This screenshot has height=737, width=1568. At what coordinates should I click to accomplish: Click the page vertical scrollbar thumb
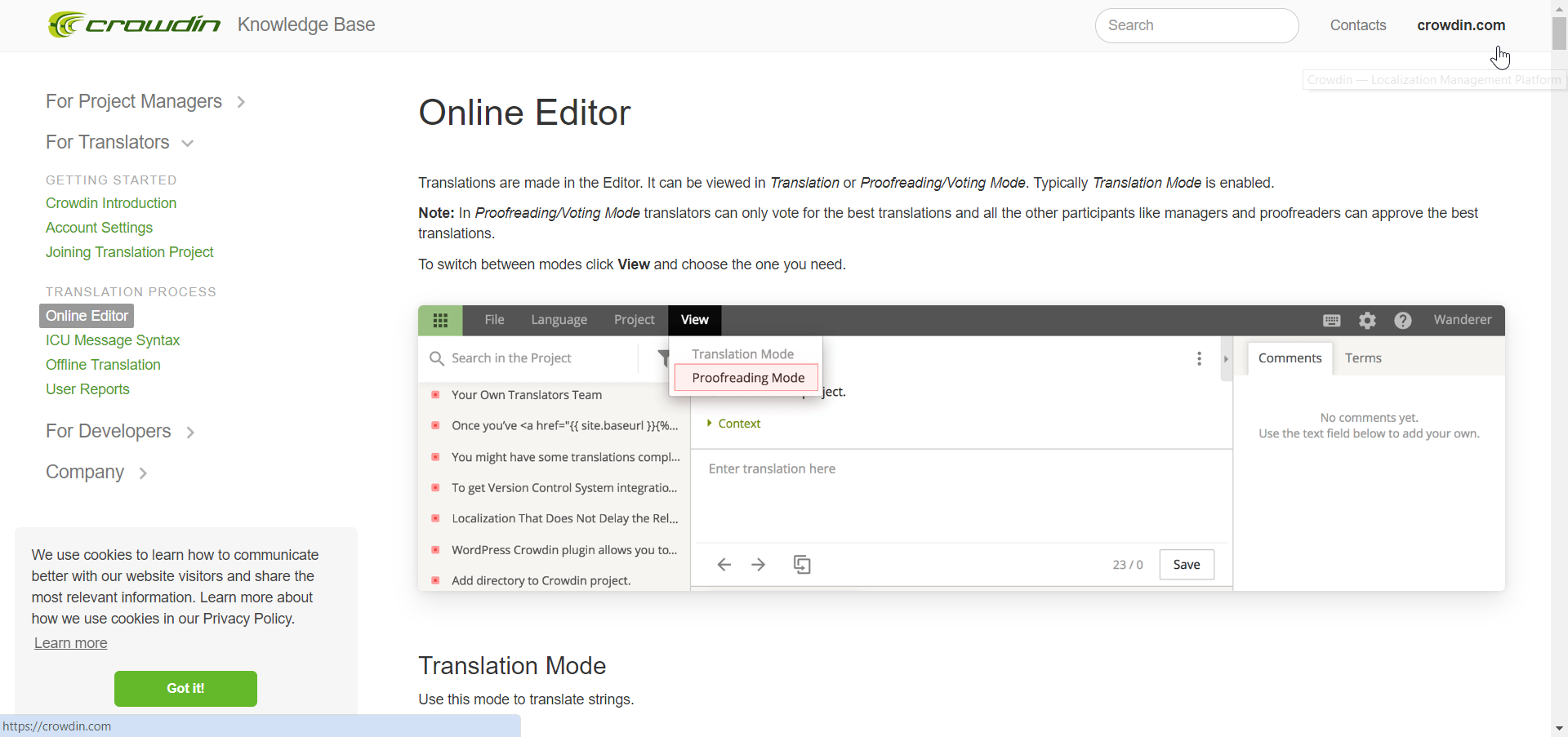coord(1559,33)
